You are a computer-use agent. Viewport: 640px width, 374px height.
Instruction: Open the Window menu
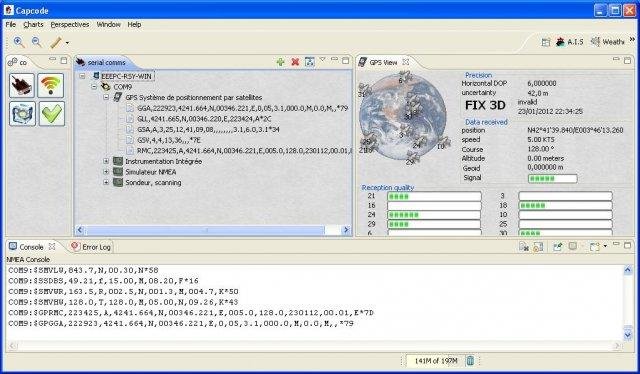tap(109, 24)
